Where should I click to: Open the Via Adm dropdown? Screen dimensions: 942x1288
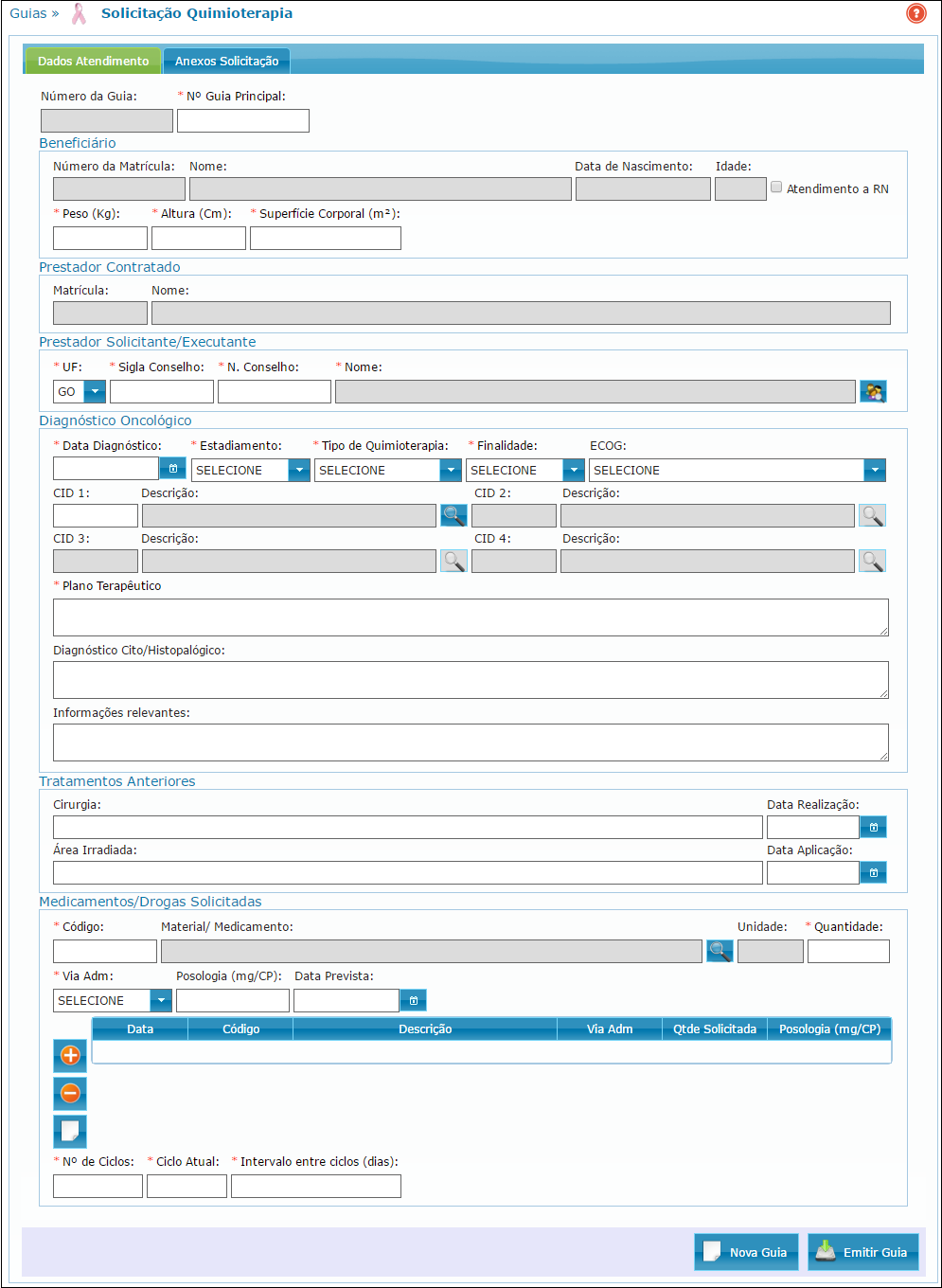click(160, 1000)
